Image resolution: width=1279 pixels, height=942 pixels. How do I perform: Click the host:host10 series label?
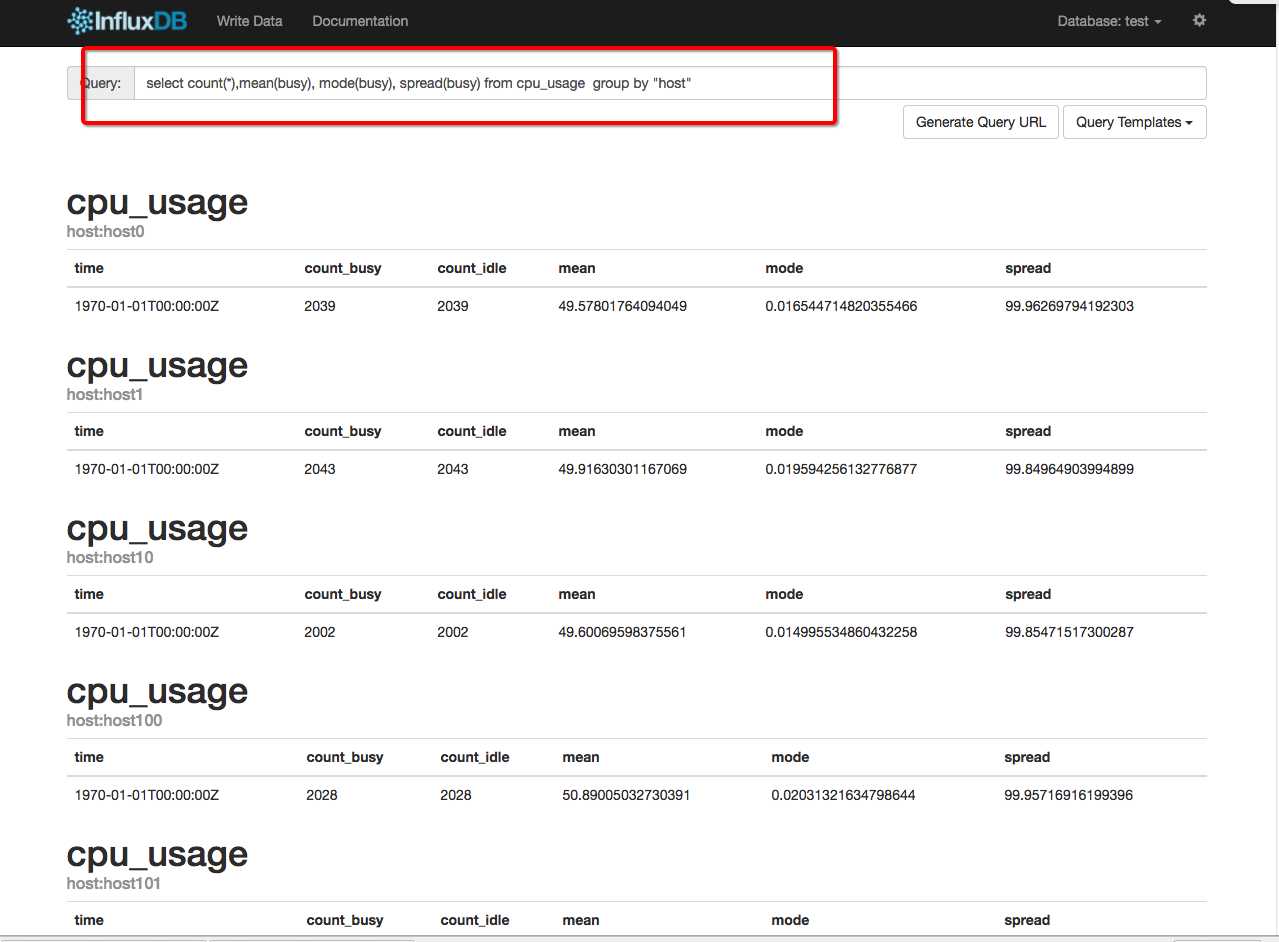coord(110,558)
